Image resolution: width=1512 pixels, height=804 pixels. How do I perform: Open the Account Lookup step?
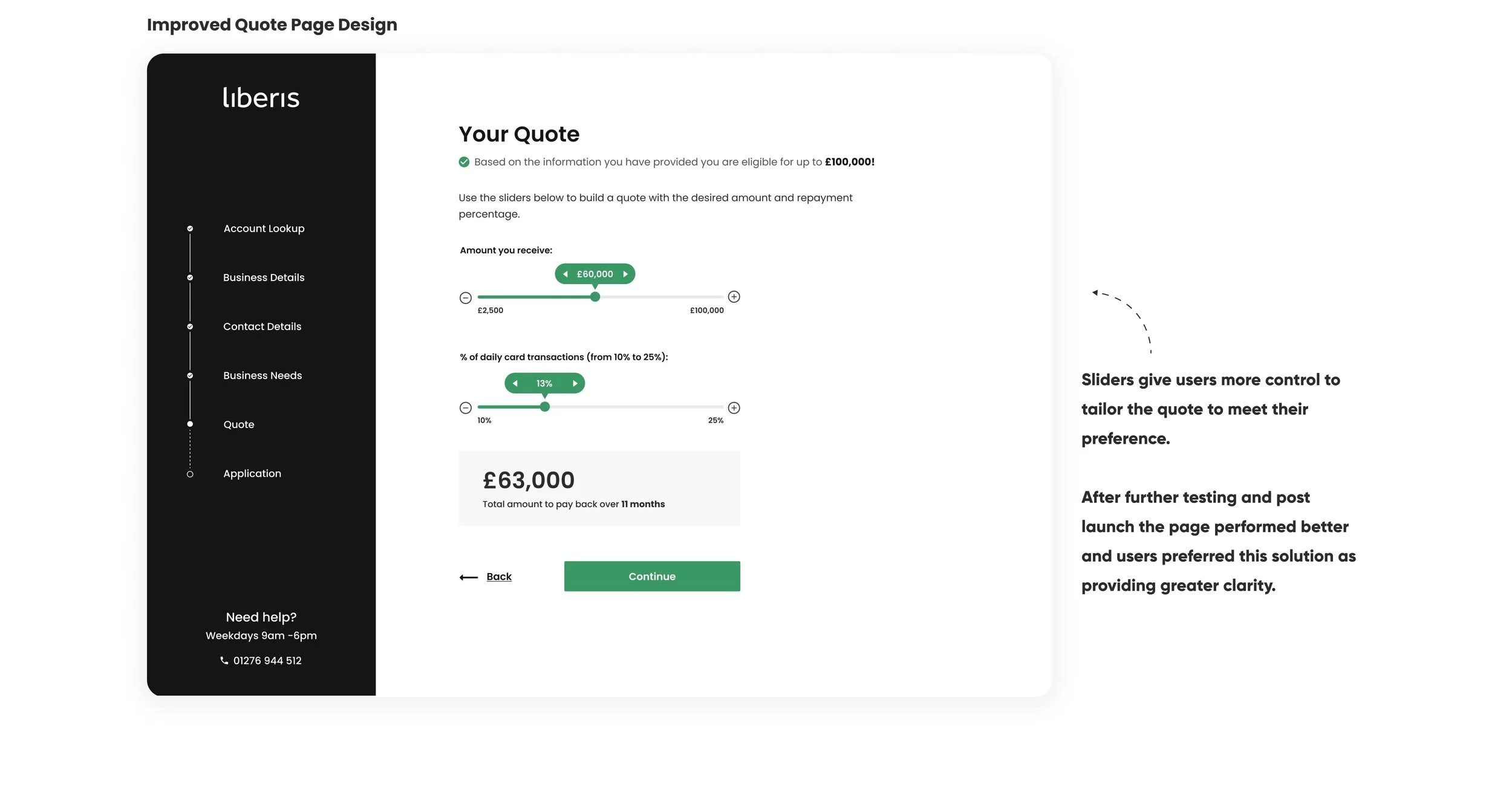(x=264, y=229)
